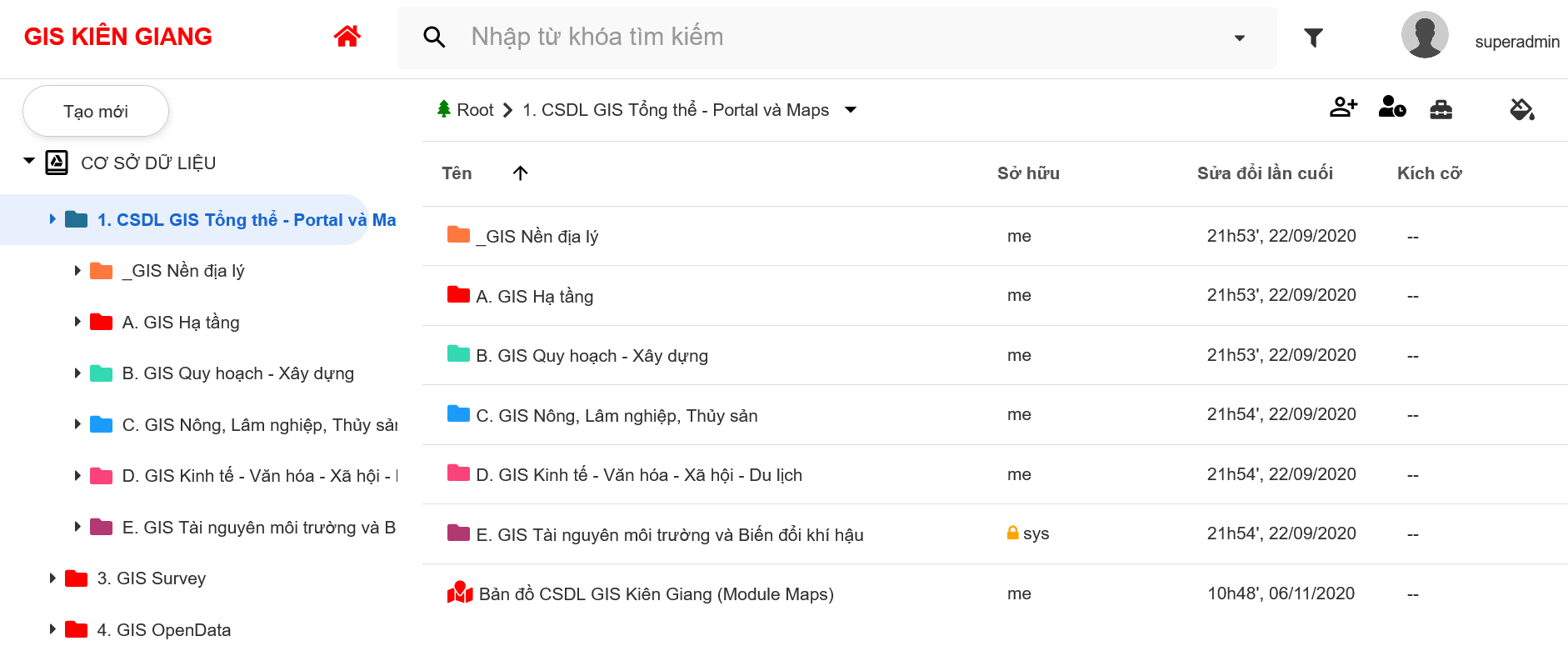Open B. GIS Quy hoạch - Xây dựng row

tap(592, 356)
